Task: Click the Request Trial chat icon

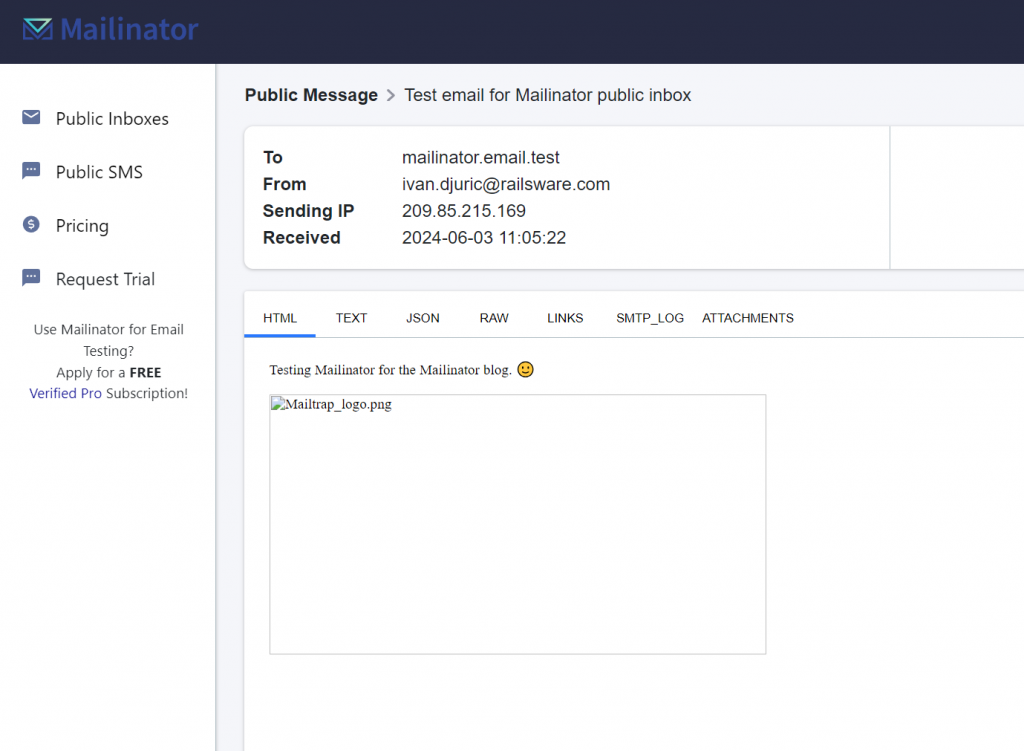Action: [31, 277]
